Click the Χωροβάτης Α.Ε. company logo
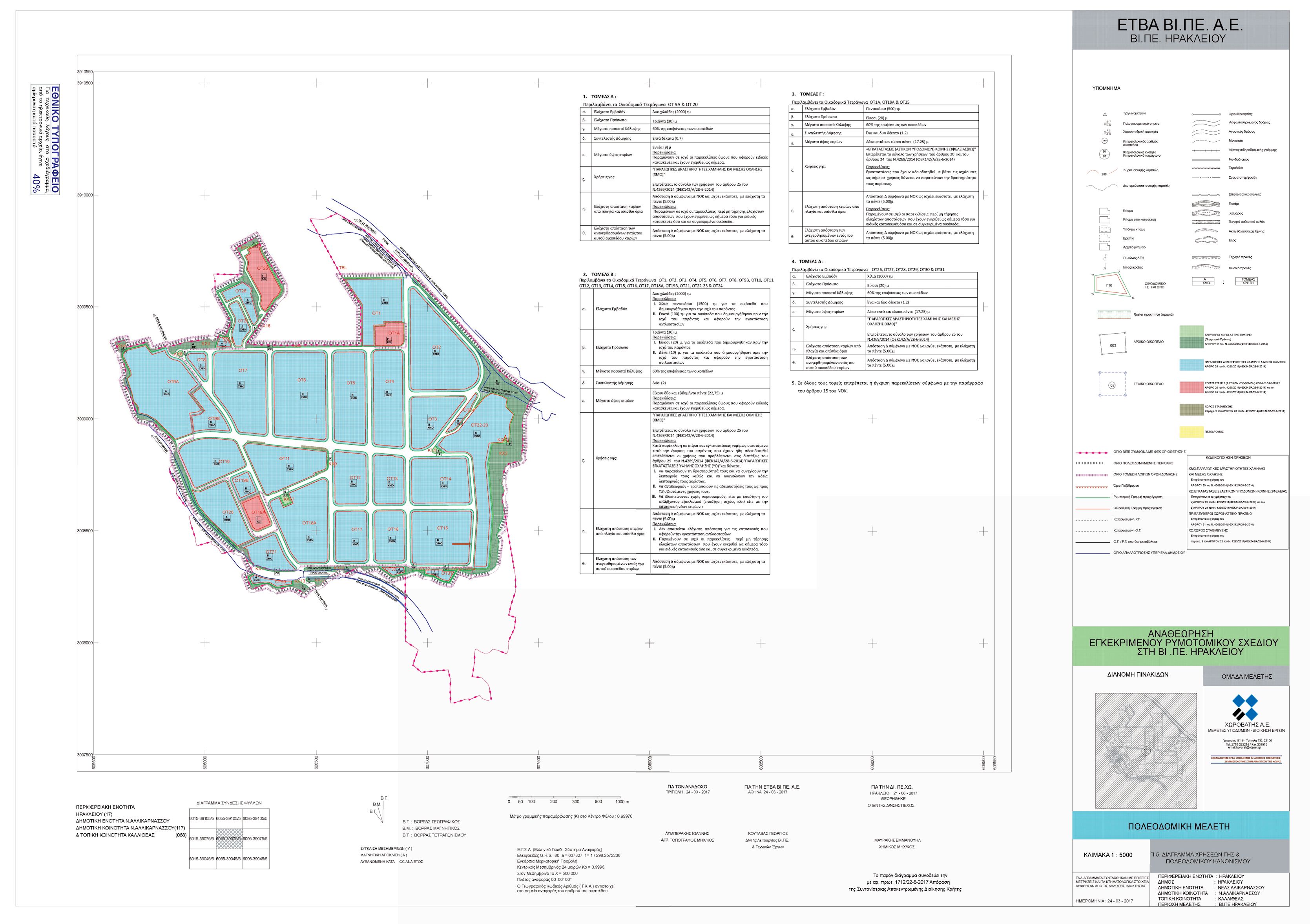1310x924 pixels. click(1245, 708)
